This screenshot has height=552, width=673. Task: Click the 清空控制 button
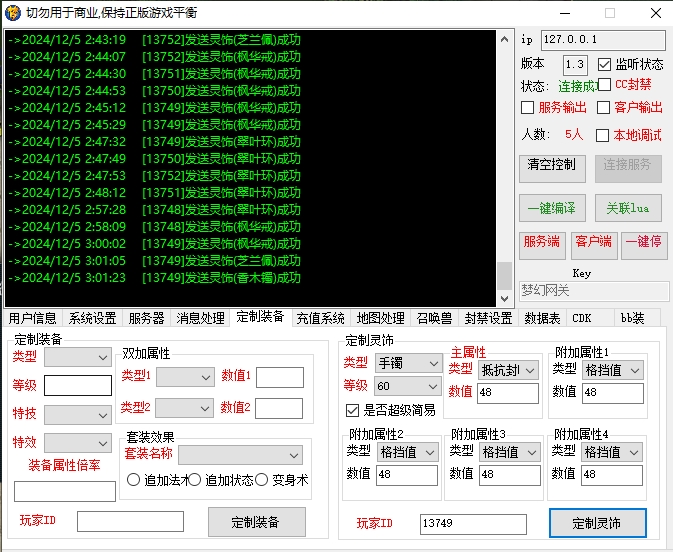click(552, 169)
